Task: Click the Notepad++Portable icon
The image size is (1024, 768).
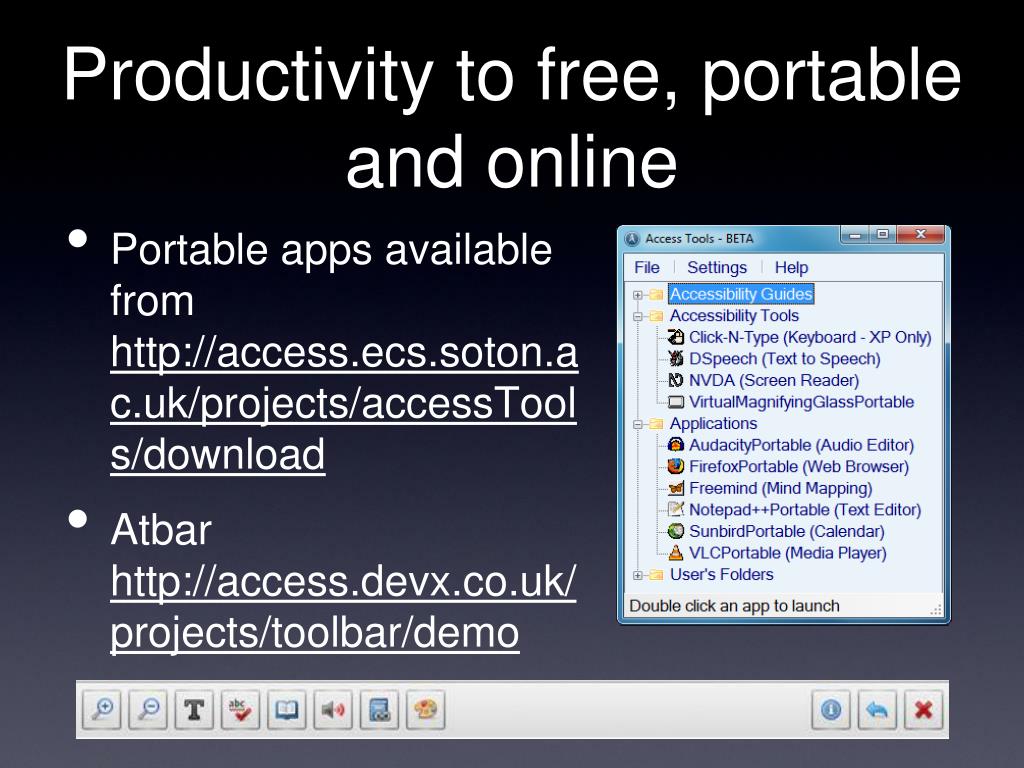Action: point(676,509)
